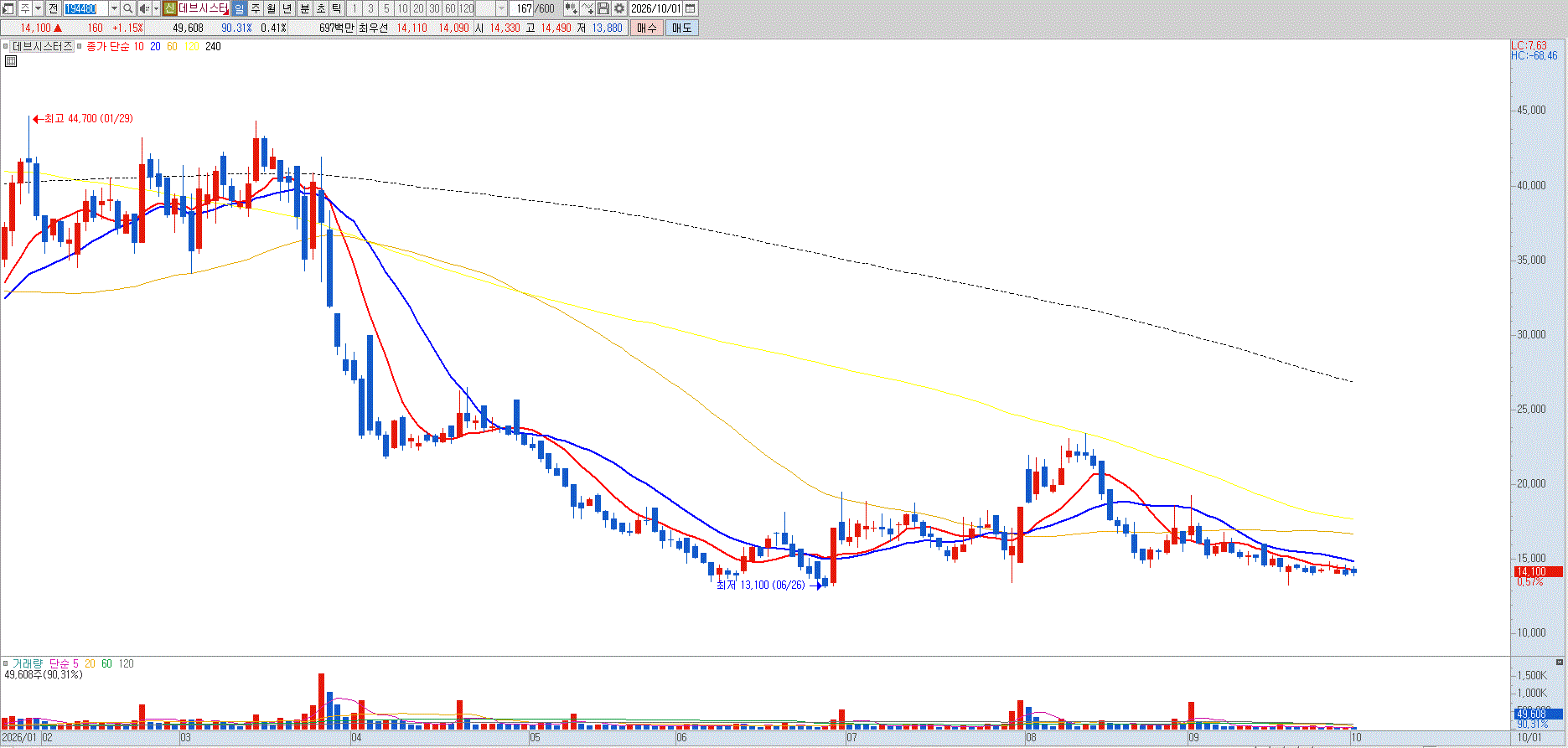
Task: Select the 월 monthly period
Action: pyautogui.click(x=271, y=8)
